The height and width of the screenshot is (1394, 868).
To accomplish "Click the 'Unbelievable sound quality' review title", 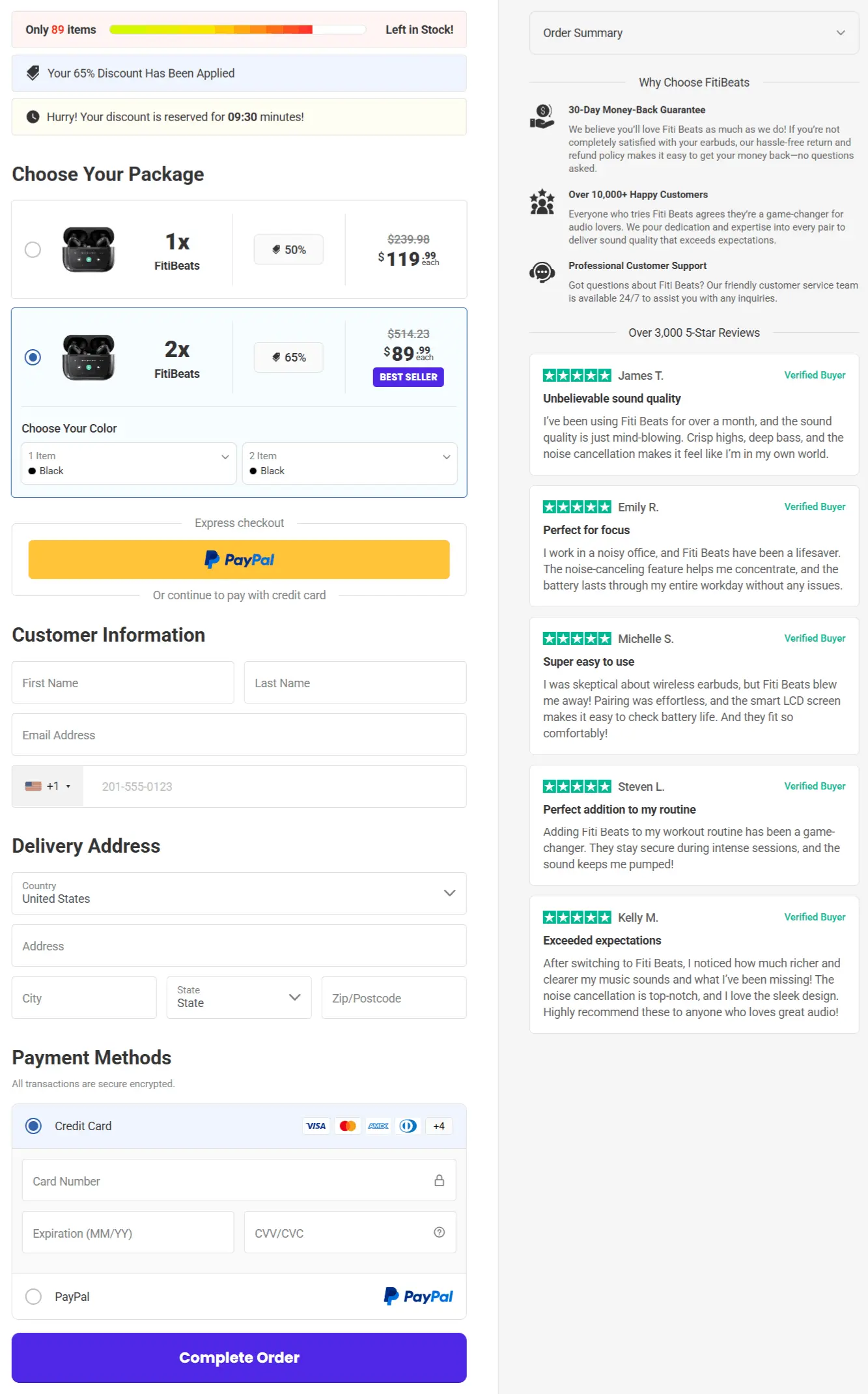I will pyautogui.click(x=612, y=398).
